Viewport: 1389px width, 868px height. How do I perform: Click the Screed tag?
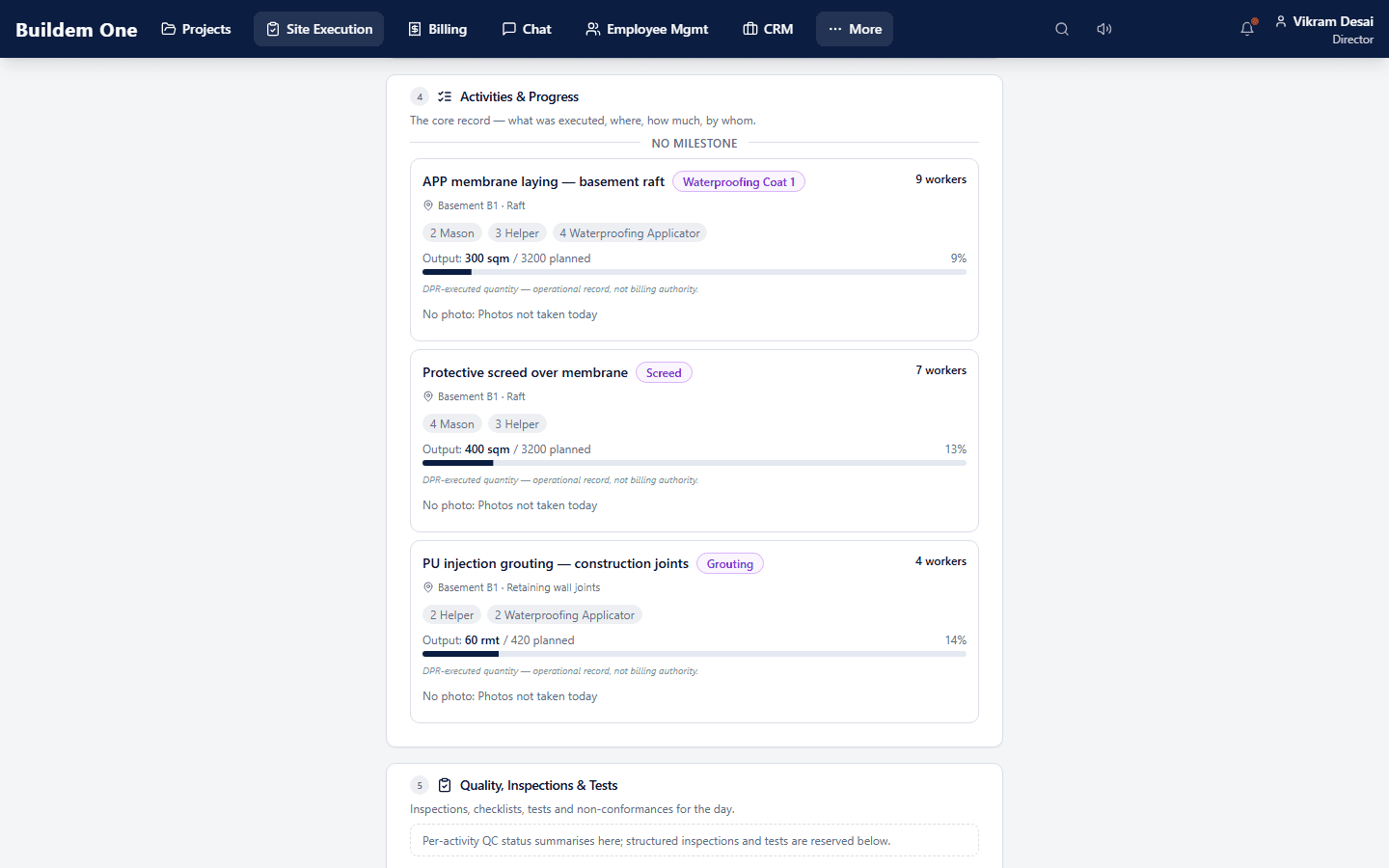click(x=664, y=373)
